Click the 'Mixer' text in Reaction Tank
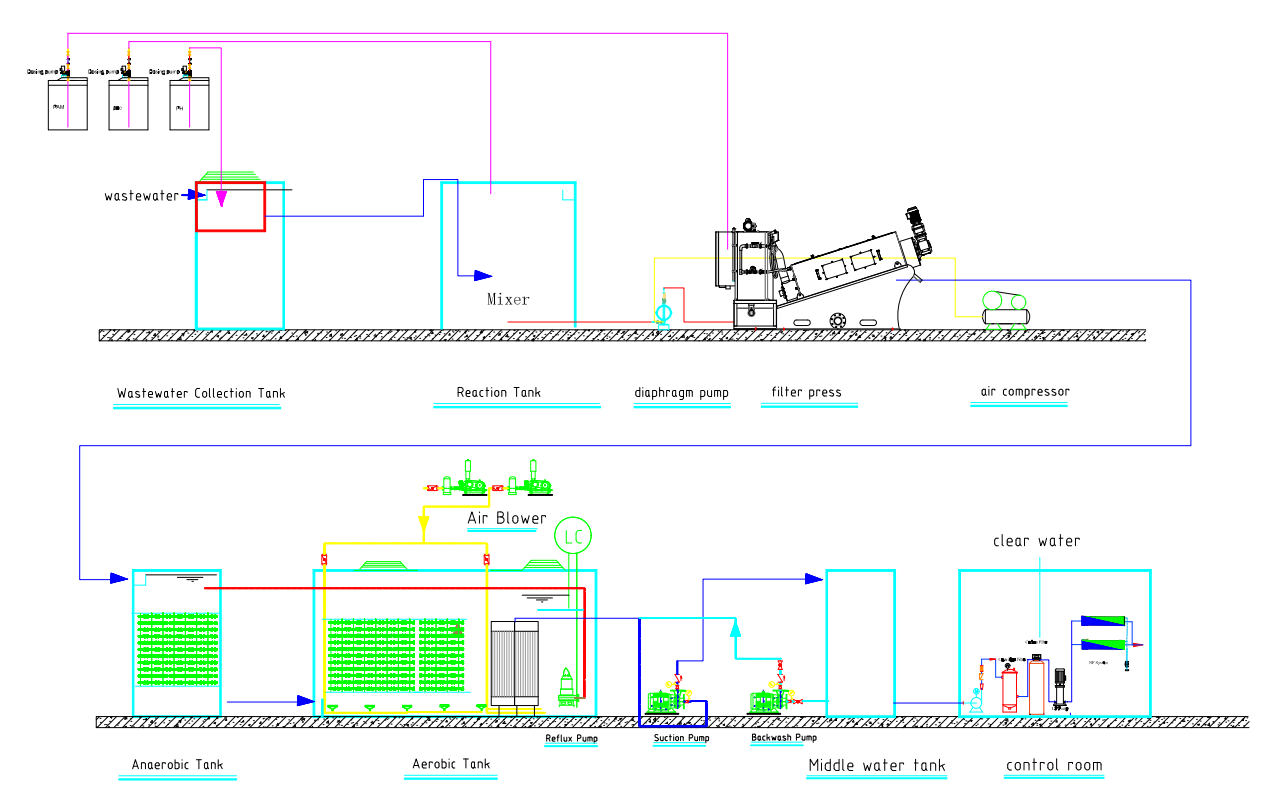This screenshot has height=807, width=1282. (x=509, y=299)
